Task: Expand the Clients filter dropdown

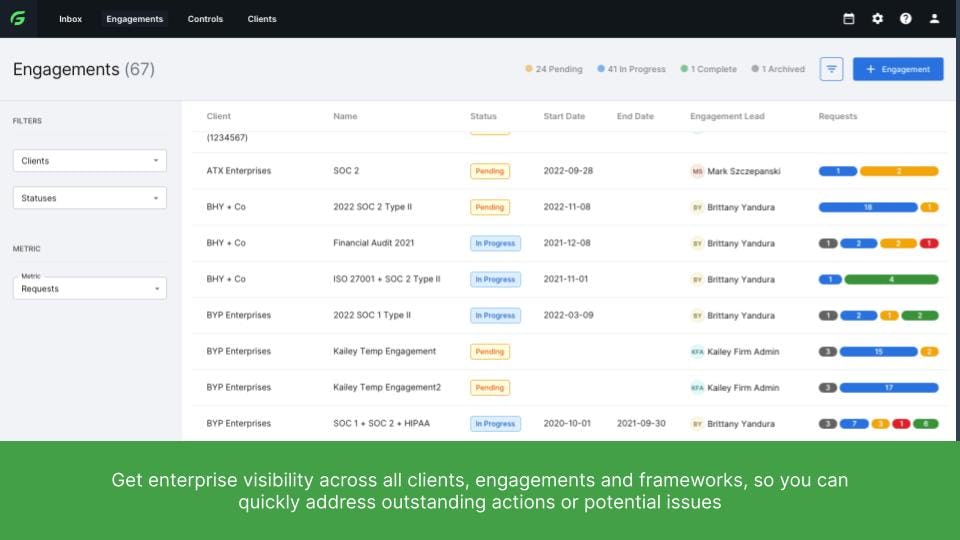Action: click(89, 161)
